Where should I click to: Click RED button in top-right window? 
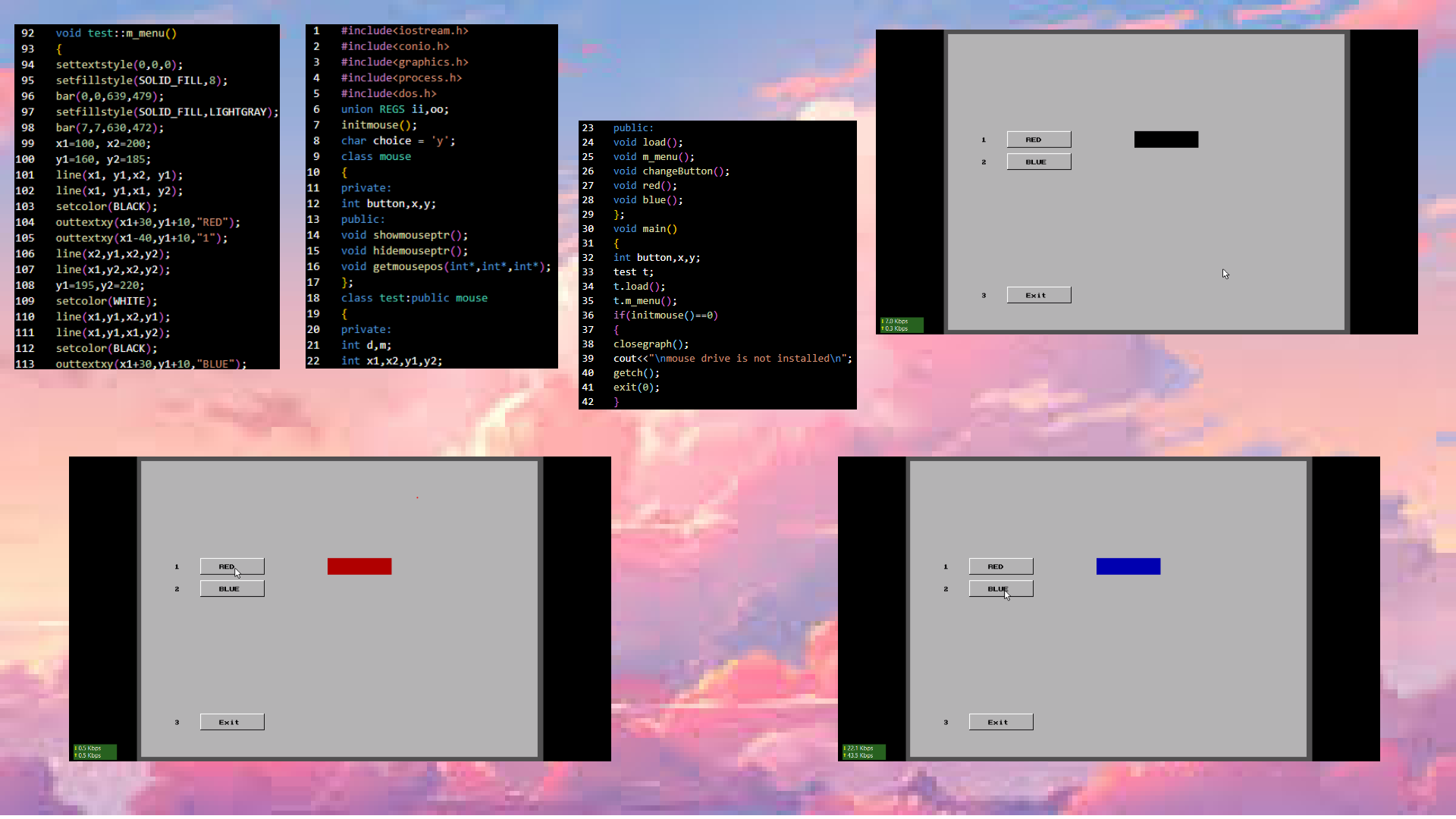tap(1038, 140)
